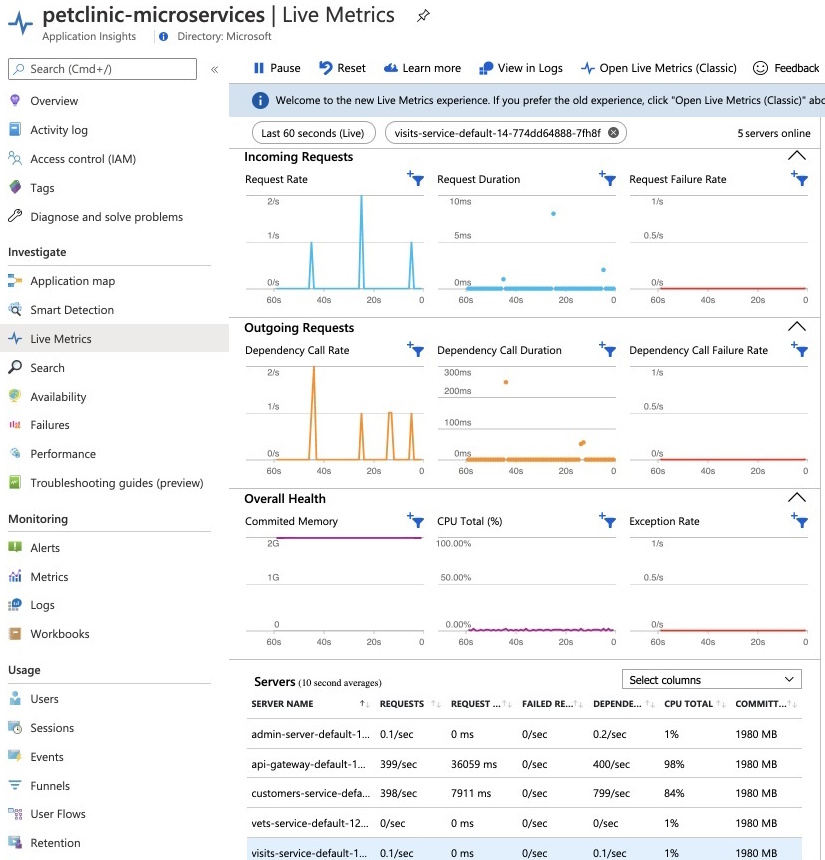The image size is (825, 860).
Task: Click Exception Rate filter icon
Action: pos(799,520)
